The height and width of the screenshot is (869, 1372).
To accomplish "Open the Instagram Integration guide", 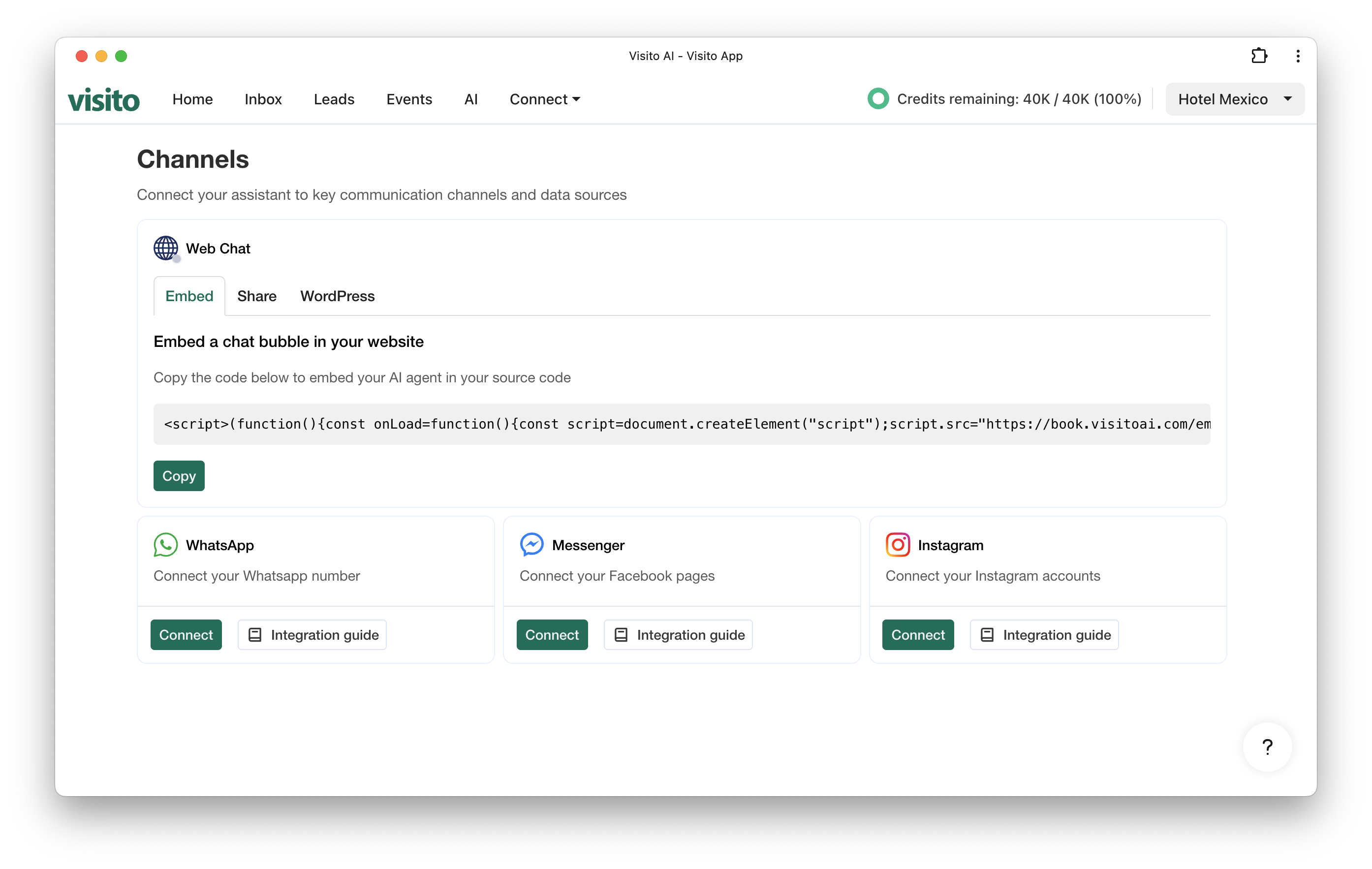I will [1044, 634].
